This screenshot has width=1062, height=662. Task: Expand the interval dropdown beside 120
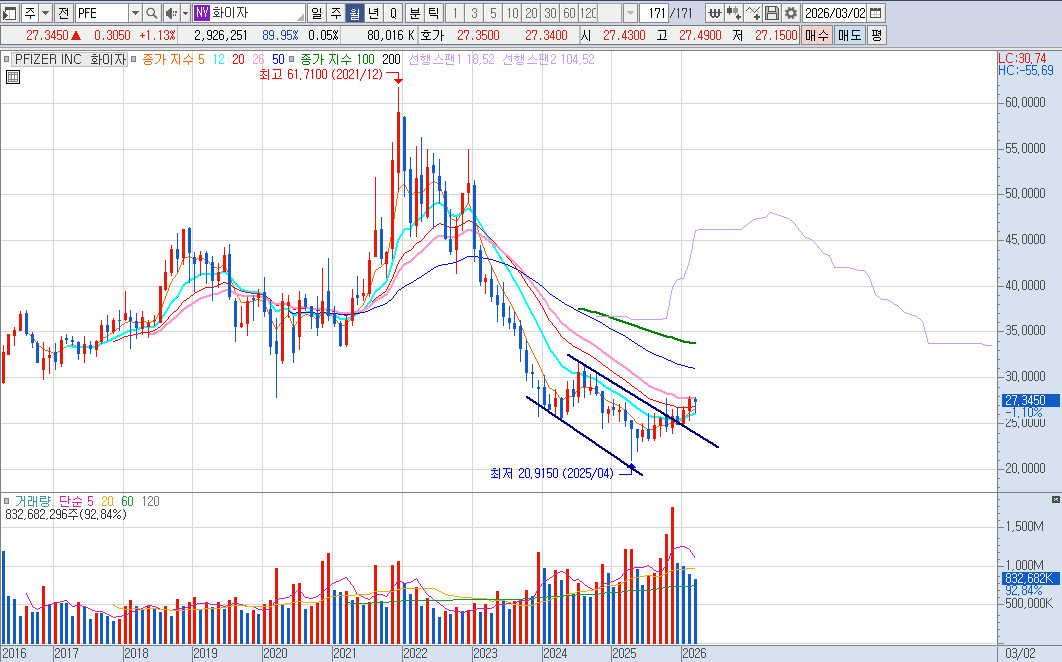[x=629, y=13]
